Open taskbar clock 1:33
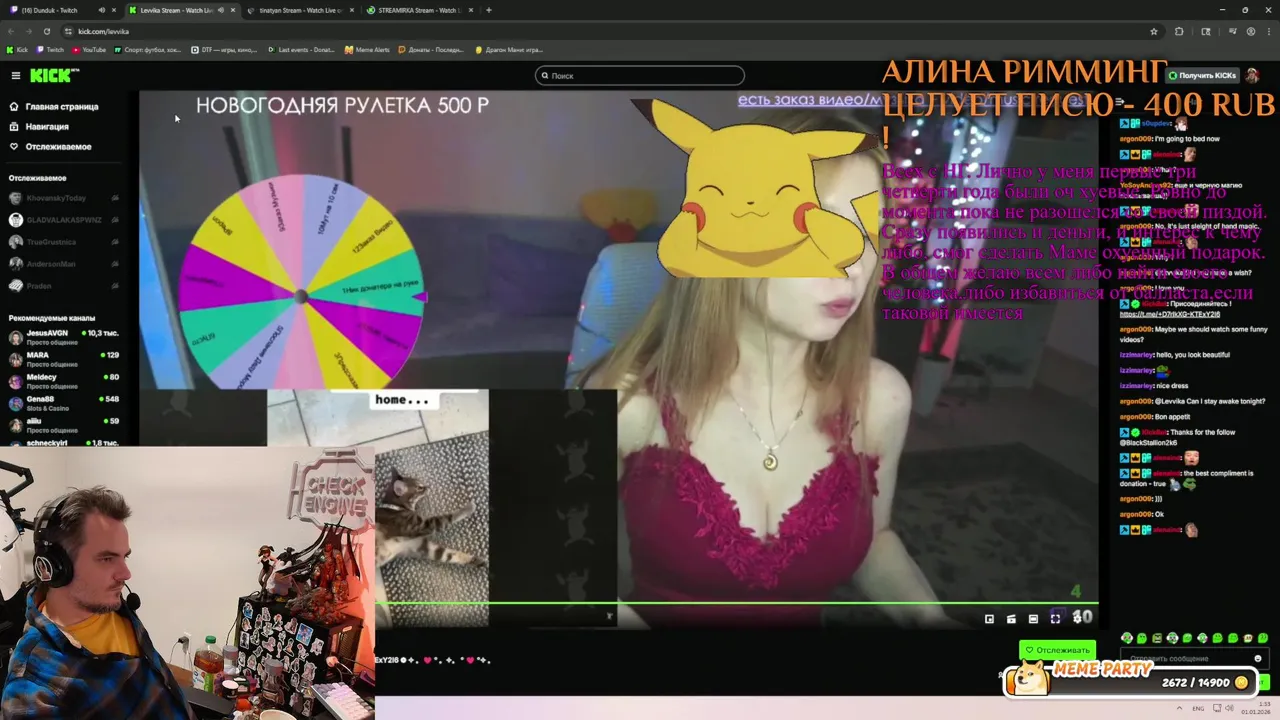The image size is (1280, 720). tap(1256, 707)
